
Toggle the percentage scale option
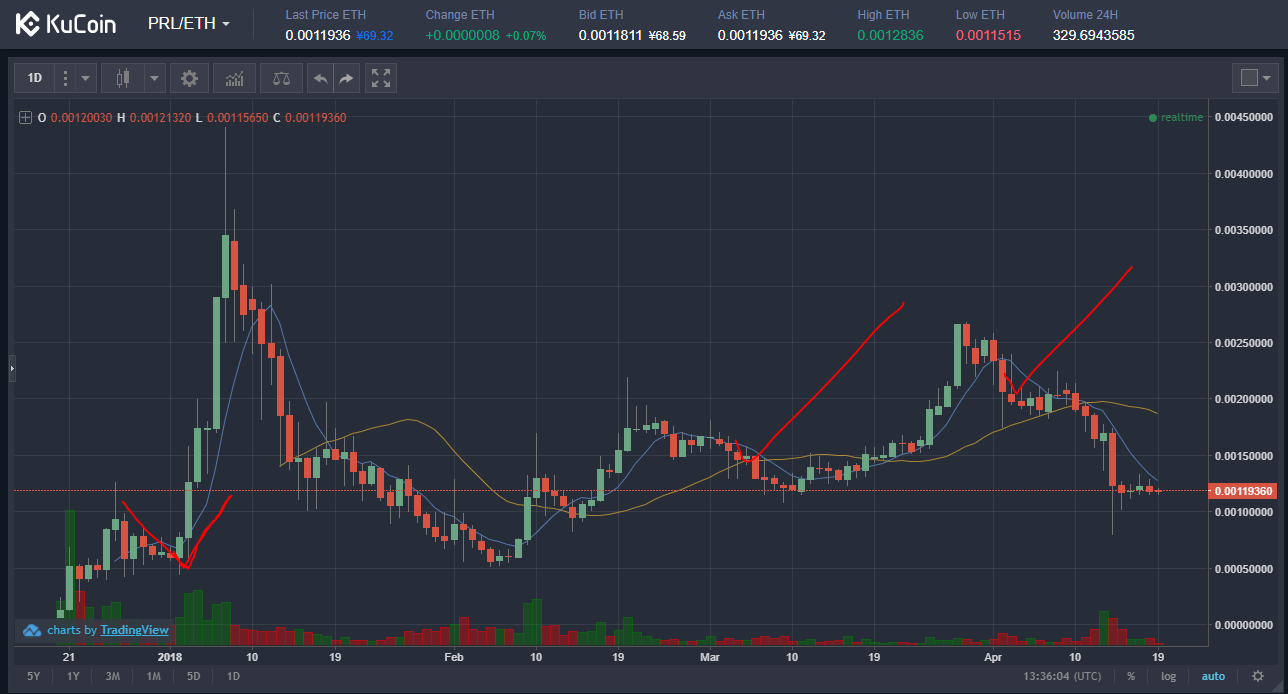coord(1131,676)
